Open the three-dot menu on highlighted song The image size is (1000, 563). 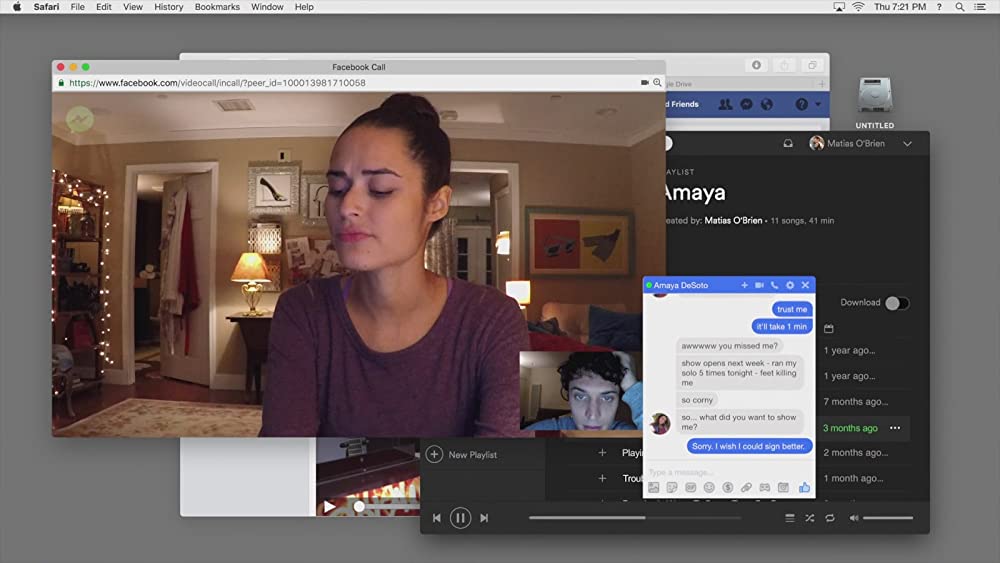pyautogui.click(x=895, y=428)
